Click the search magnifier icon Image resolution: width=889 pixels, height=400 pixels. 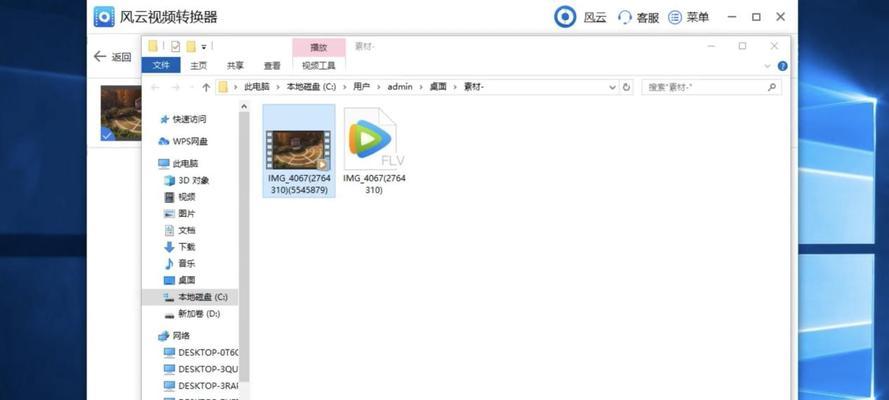coord(771,87)
